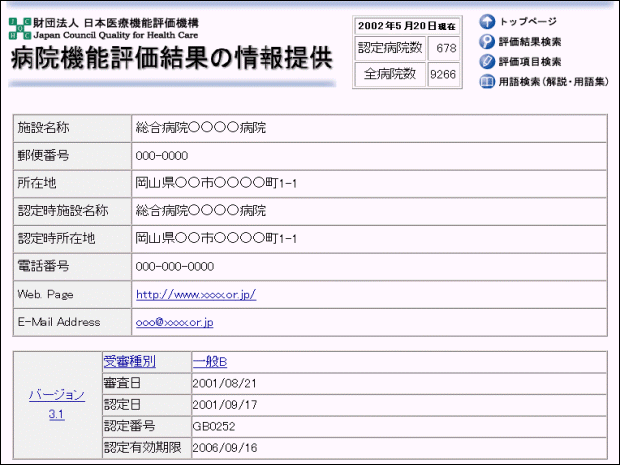Open the トップページ text link
The width and height of the screenshot is (620, 465).
(528, 21)
